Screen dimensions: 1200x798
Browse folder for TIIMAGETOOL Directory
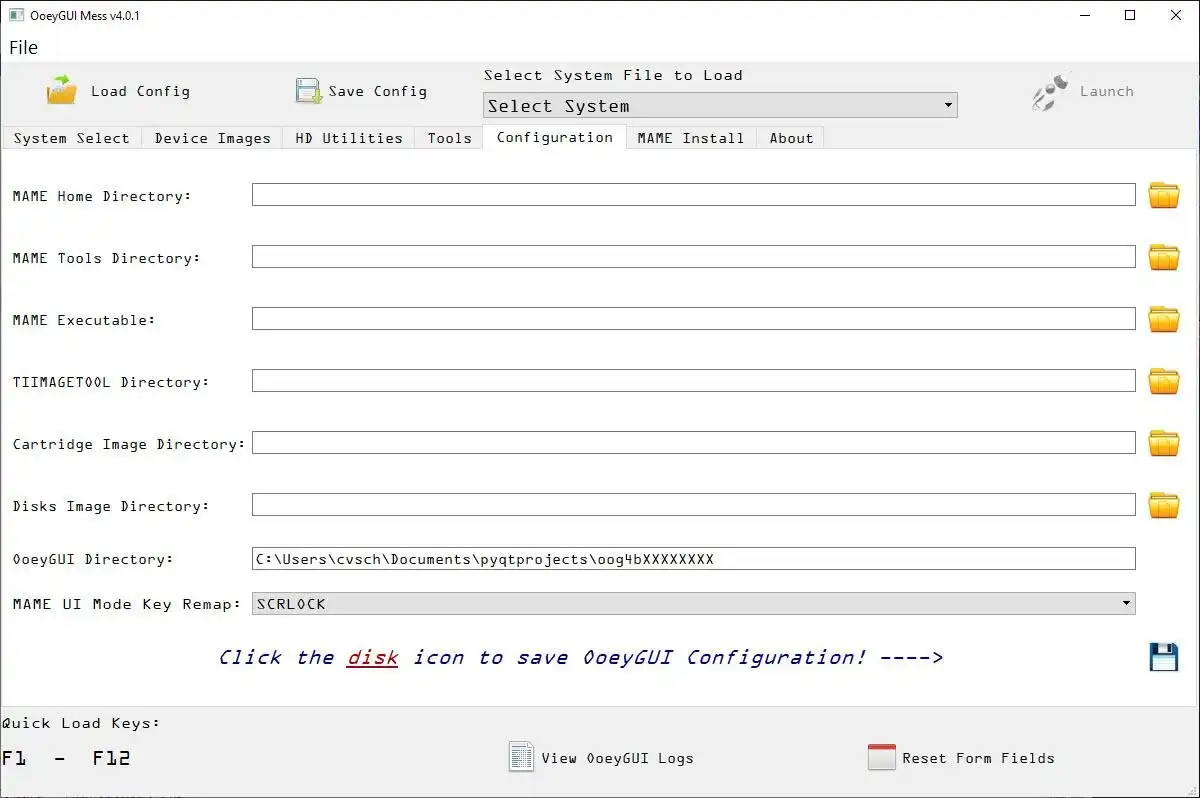[1164, 381]
